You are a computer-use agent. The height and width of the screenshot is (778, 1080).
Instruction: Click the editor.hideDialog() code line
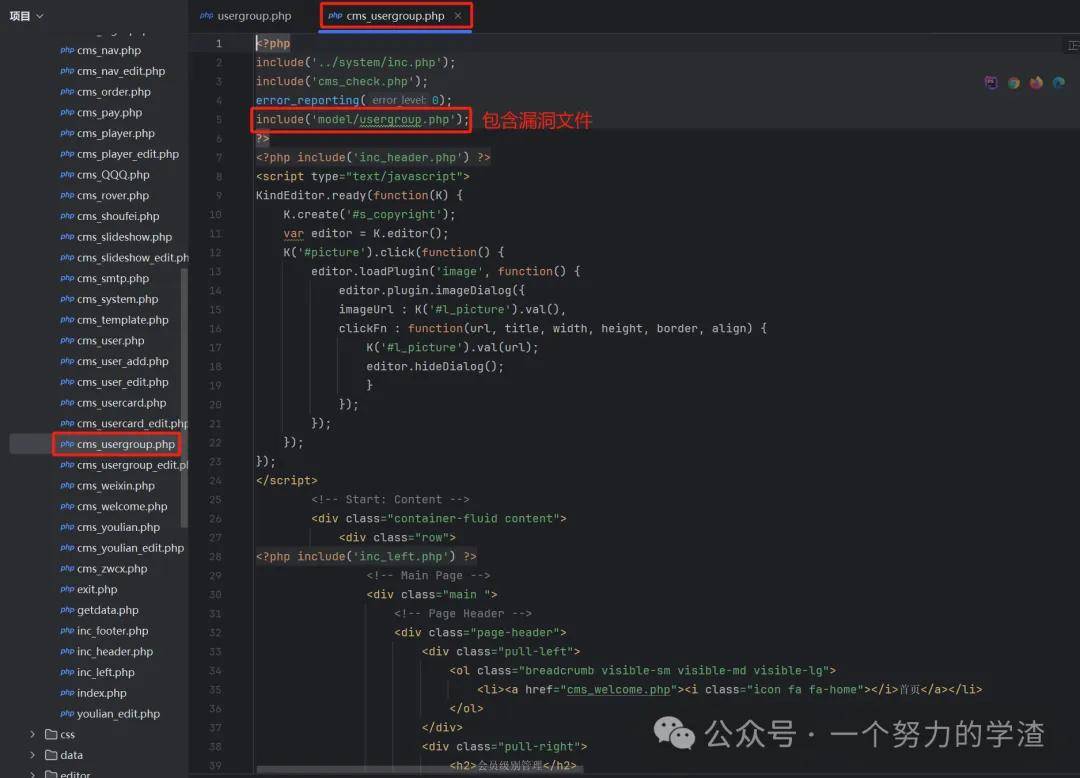435,366
